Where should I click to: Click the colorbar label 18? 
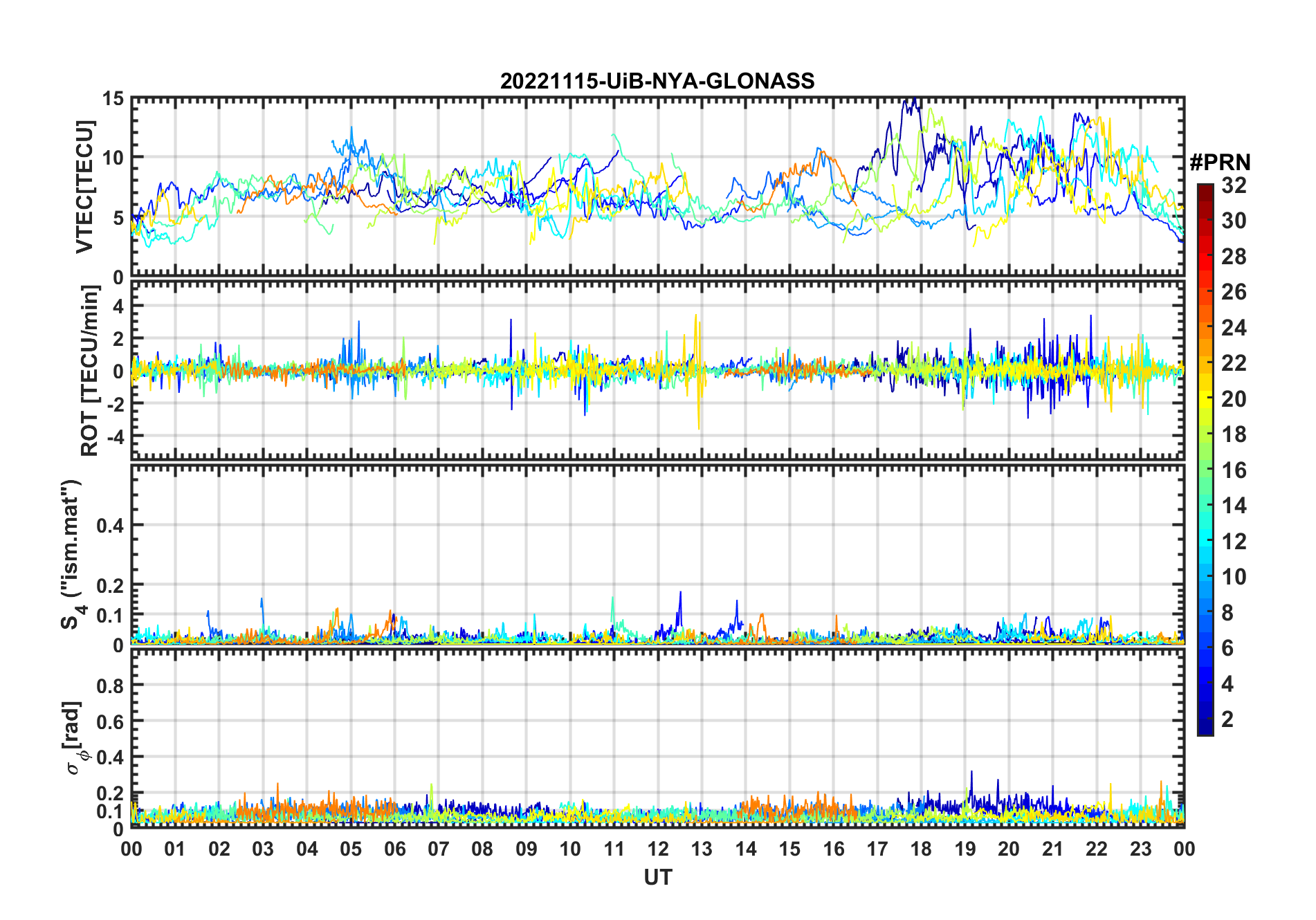1234,434
